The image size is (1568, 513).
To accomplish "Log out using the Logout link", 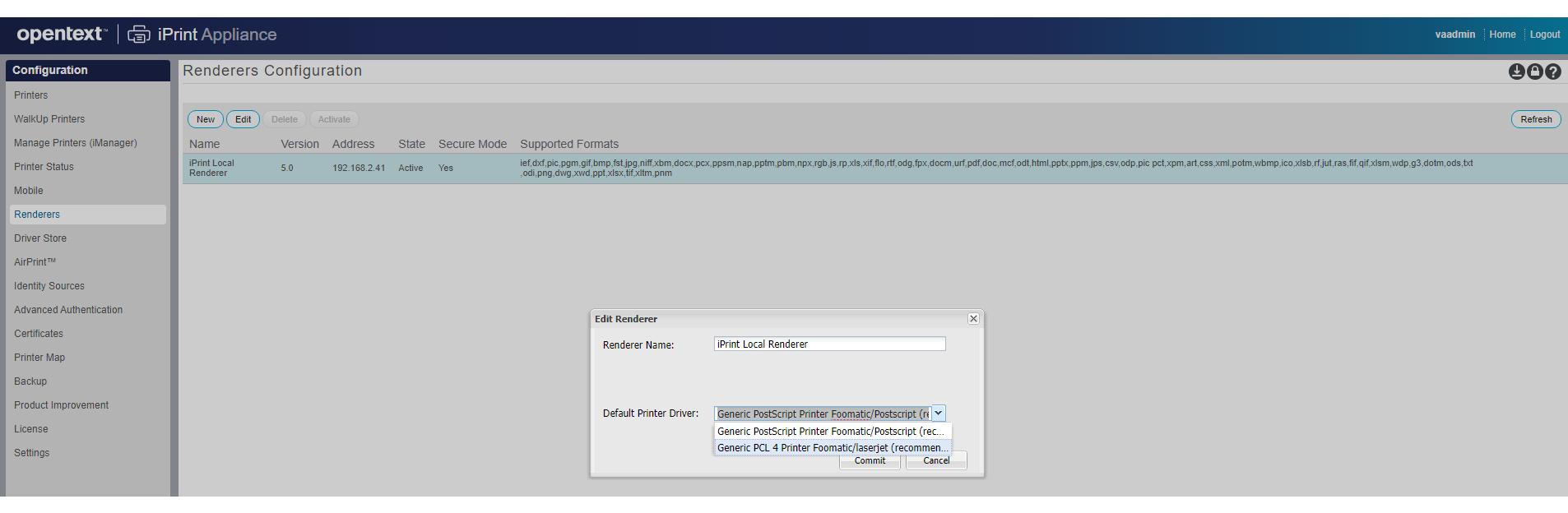I will pos(1545,35).
